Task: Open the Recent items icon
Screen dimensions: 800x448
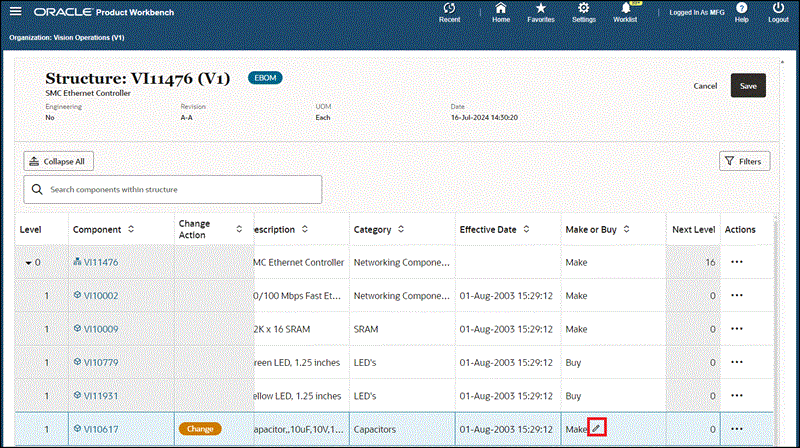Action: (449, 8)
